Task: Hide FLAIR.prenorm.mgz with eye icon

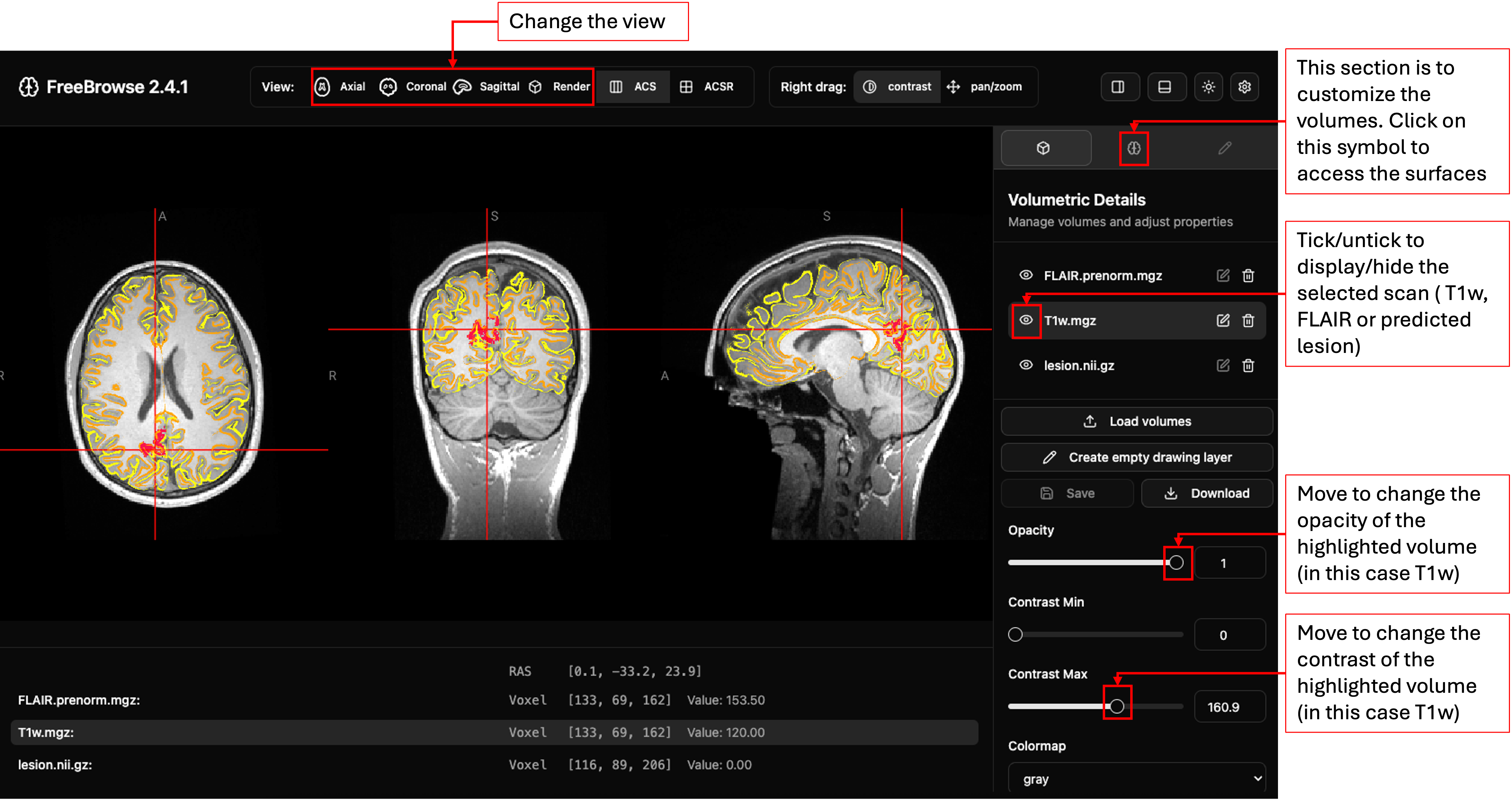Action: tap(1025, 275)
